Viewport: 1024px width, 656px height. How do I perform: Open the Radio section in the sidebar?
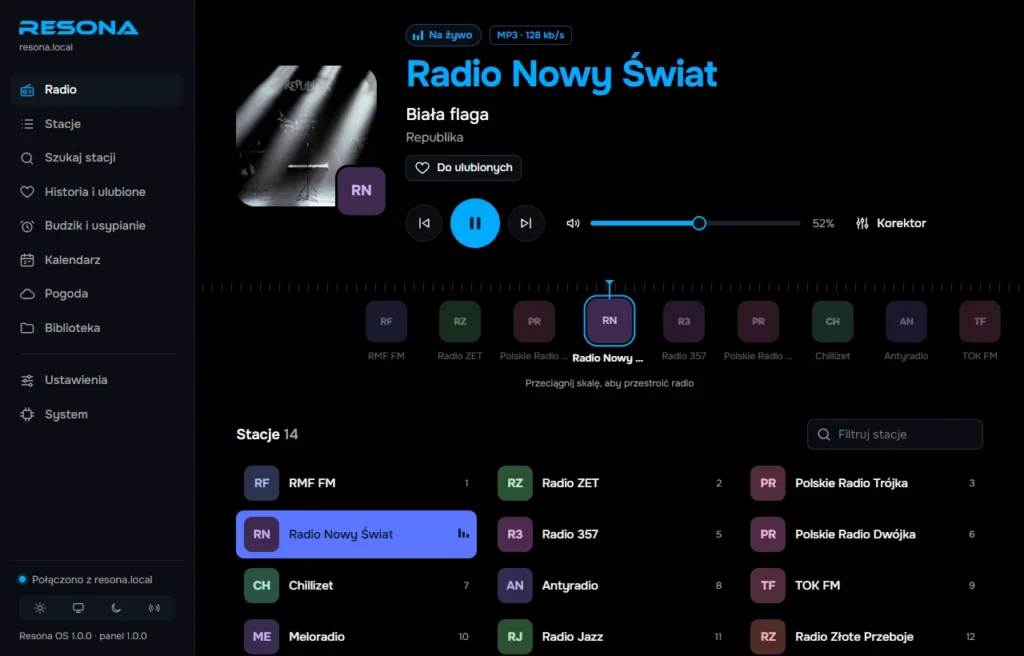point(97,90)
